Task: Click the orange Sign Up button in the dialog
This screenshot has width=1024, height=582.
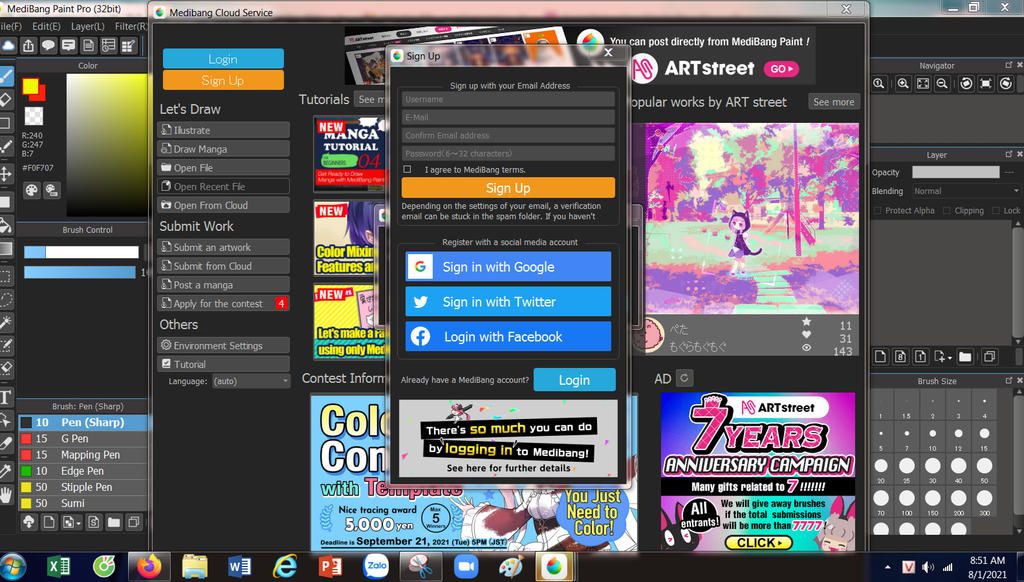Action: (x=508, y=188)
